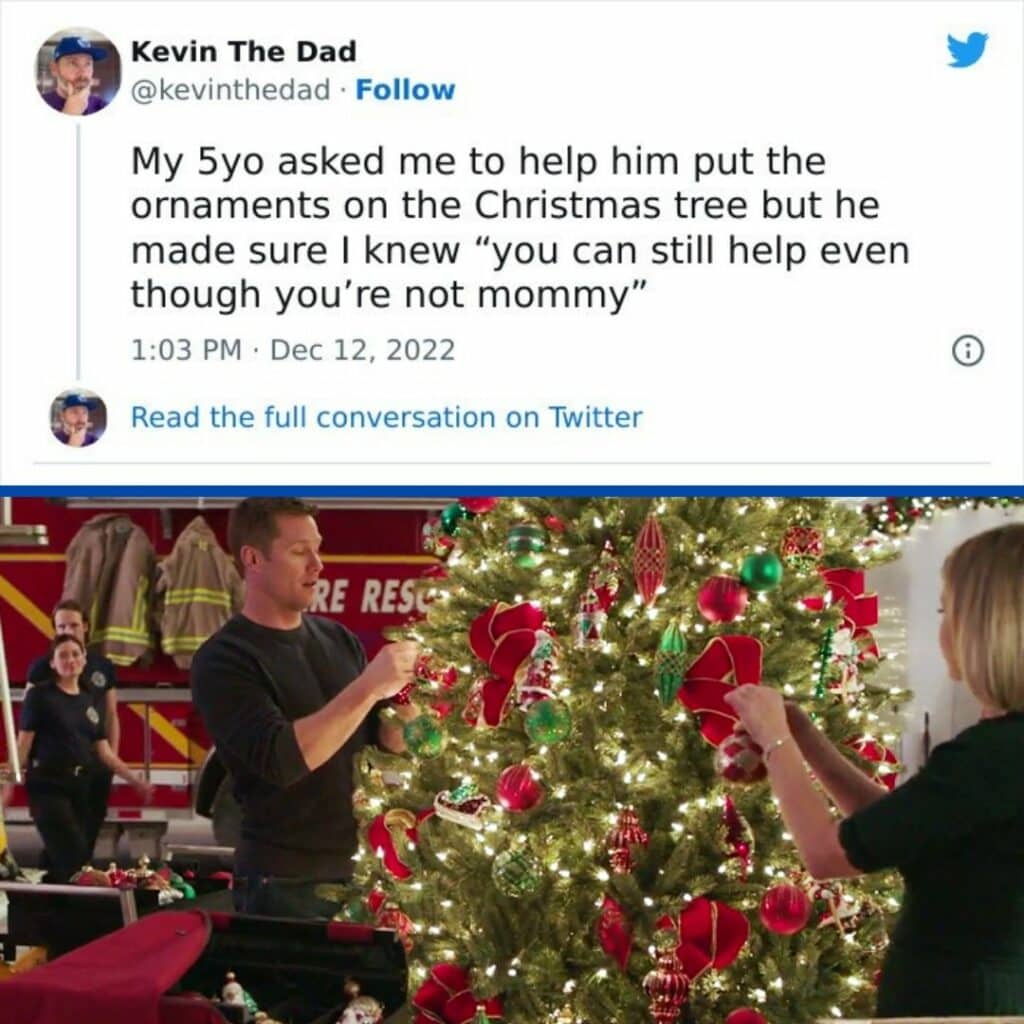
Task: Read the full conversation on Twitter
Action: coord(387,417)
